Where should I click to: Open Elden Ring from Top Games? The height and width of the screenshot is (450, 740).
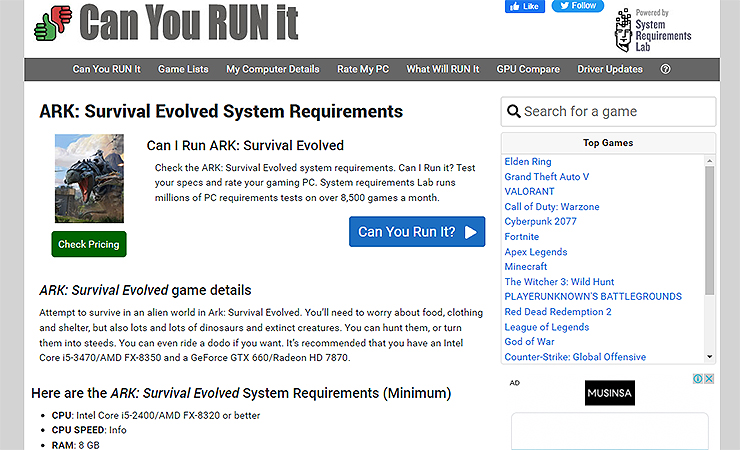click(528, 162)
